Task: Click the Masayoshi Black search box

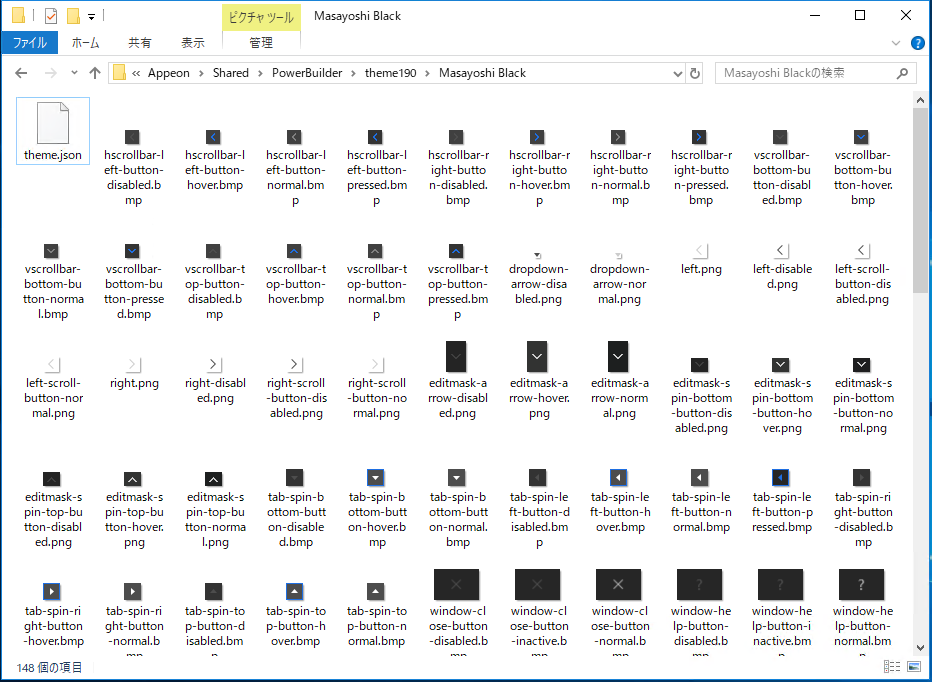Action: pyautogui.click(x=805, y=73)
